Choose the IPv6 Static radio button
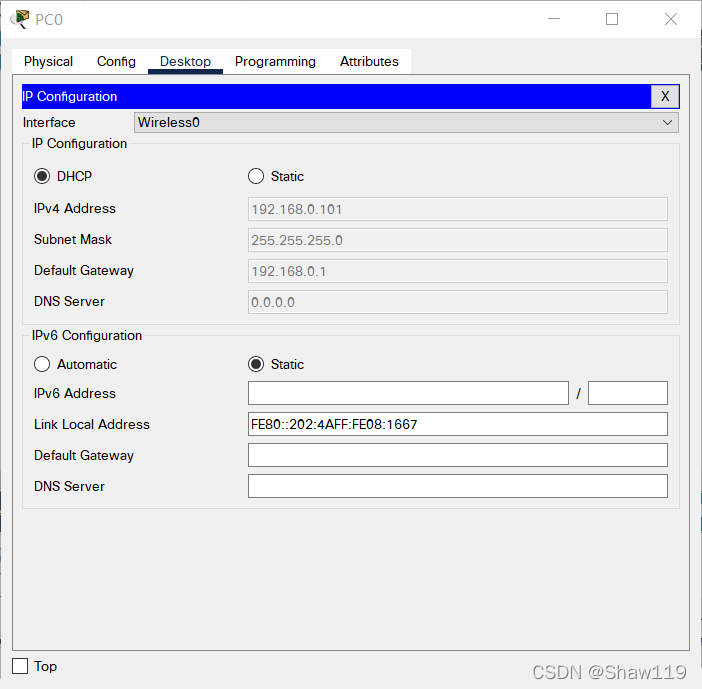The height and width of the screenshot is (689, 702). point(256,364)
